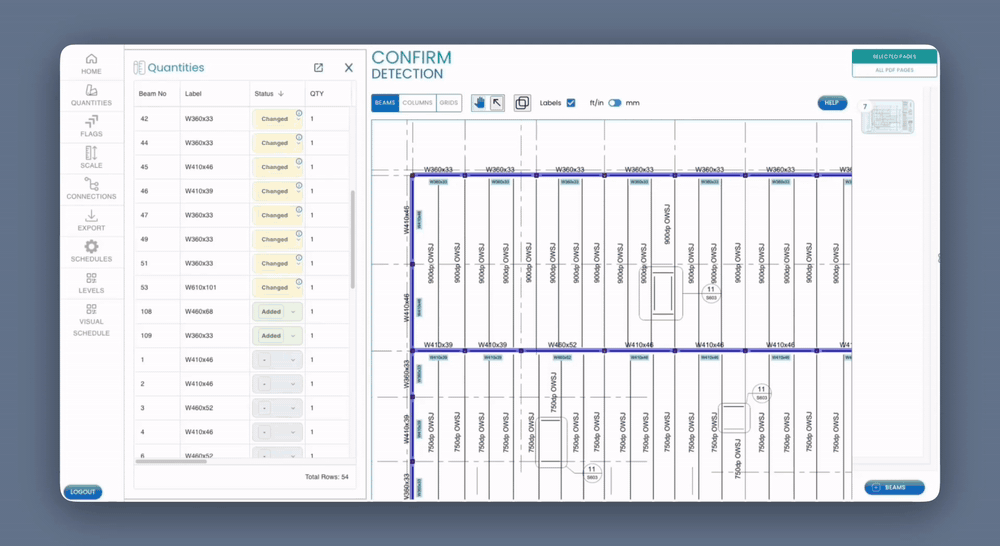Select the page 7 thumbnail
The image size is (1000, 546).
(x=888, y=118)
